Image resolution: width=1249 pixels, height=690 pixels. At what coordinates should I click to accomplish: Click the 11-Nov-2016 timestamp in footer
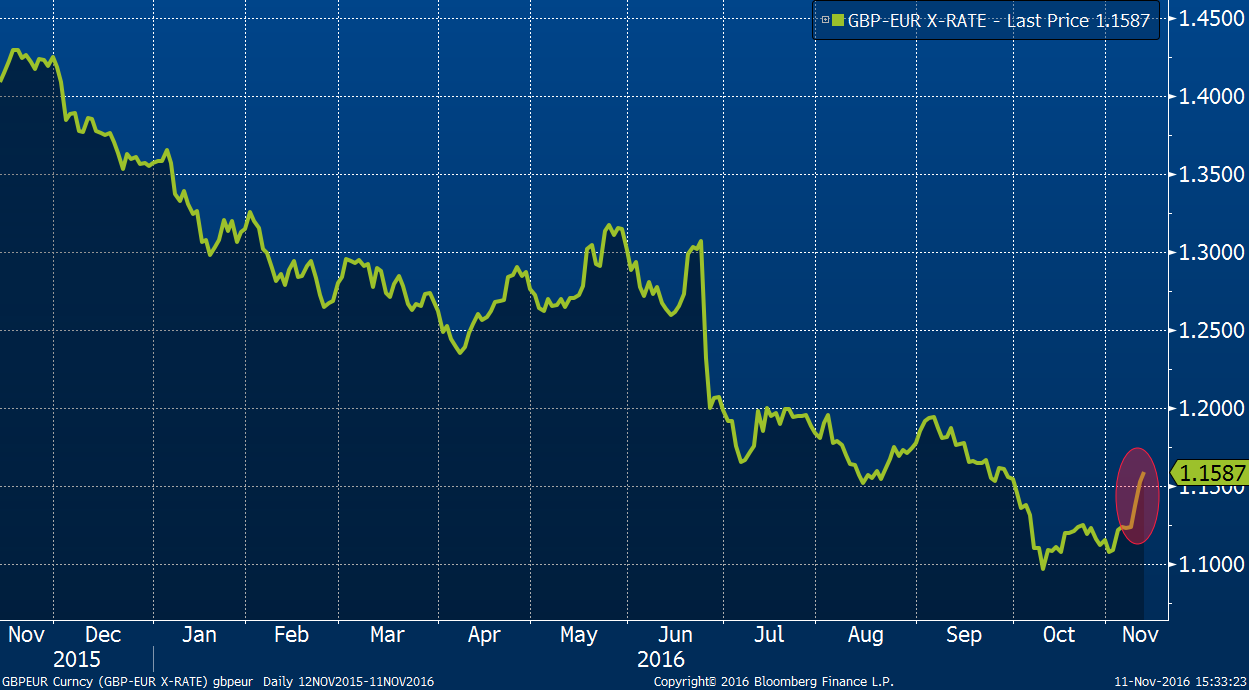[x=1179, y=681]
